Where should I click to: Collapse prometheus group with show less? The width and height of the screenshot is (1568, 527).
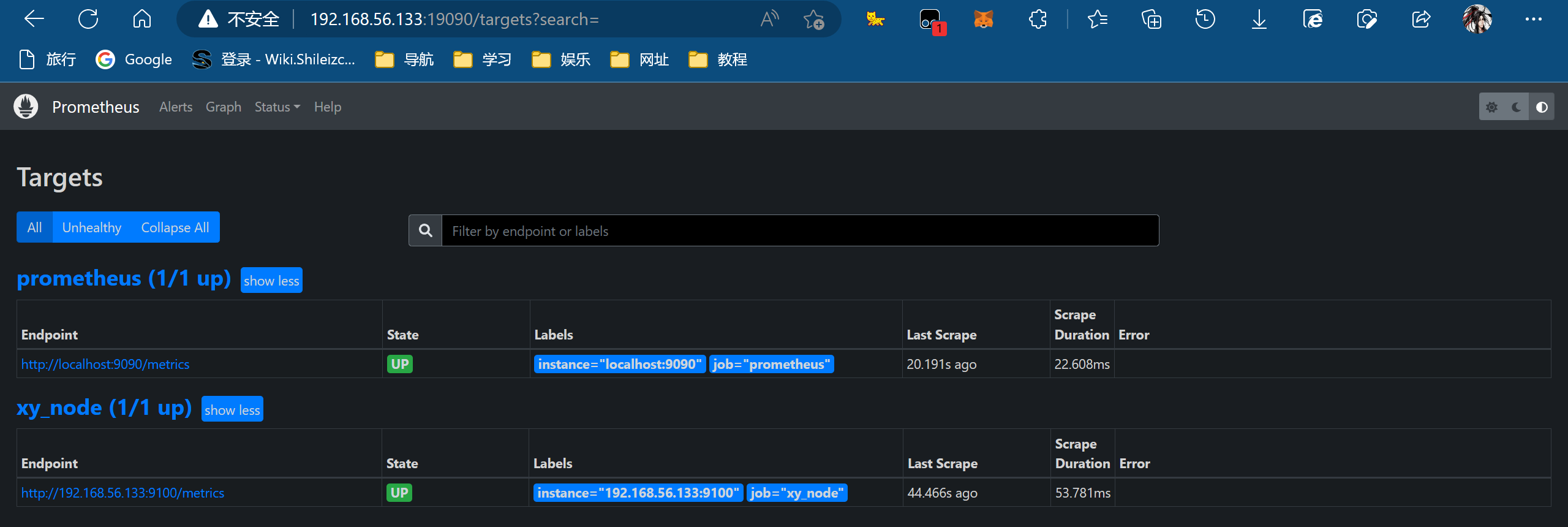coord(271,281)
